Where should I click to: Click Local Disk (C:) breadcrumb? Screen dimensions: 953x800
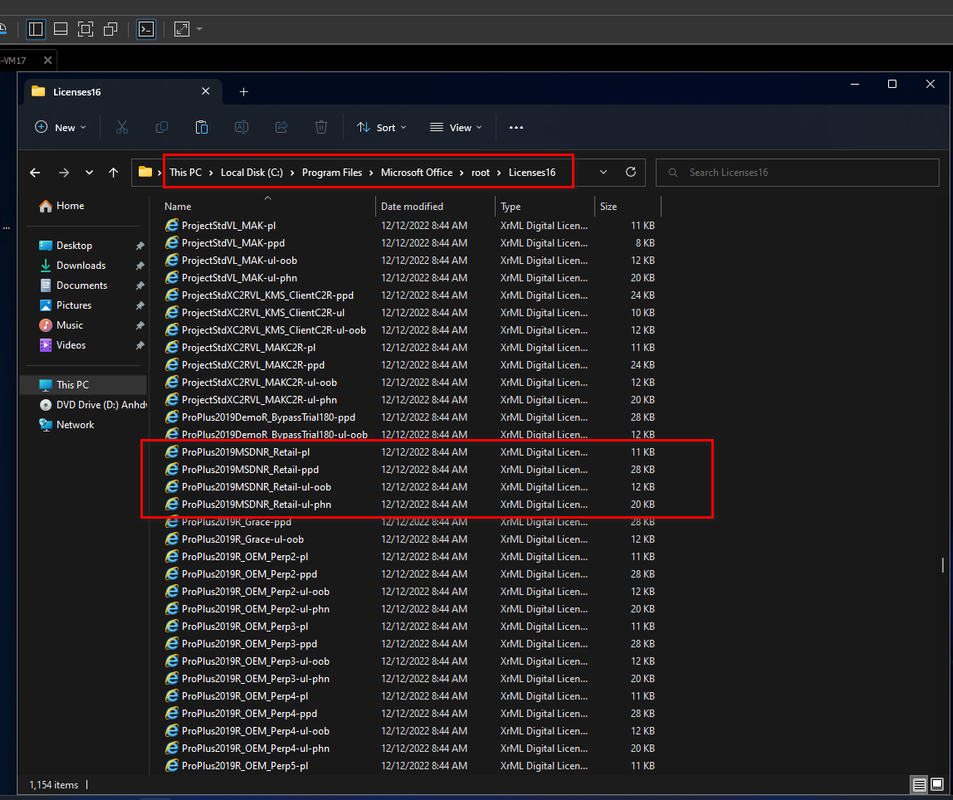pos(252,173)
